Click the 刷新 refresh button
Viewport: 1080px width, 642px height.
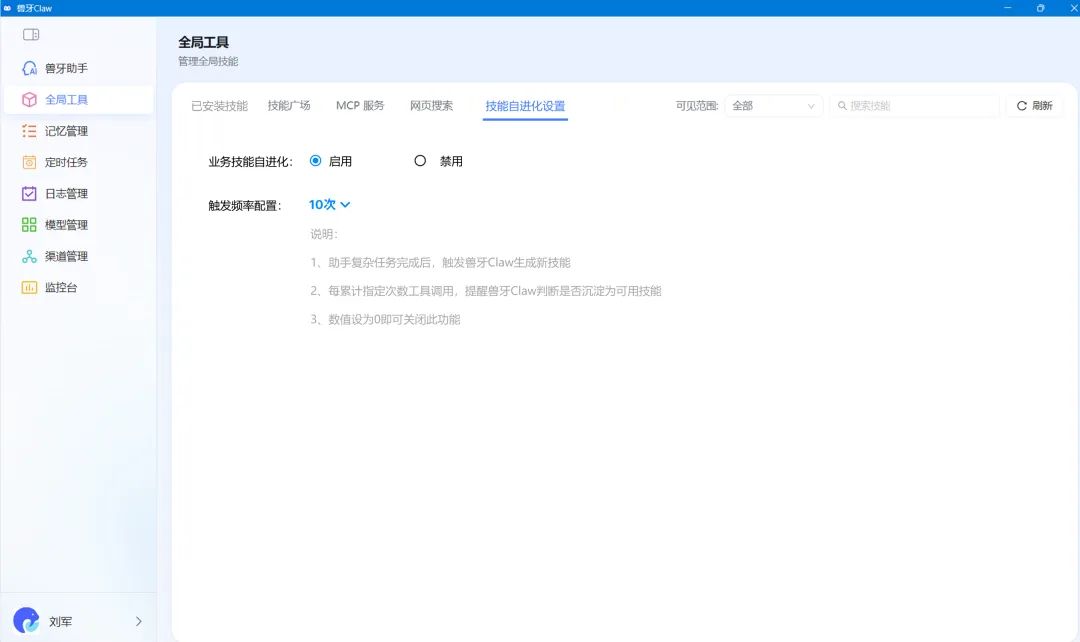tap(1035, 106)
